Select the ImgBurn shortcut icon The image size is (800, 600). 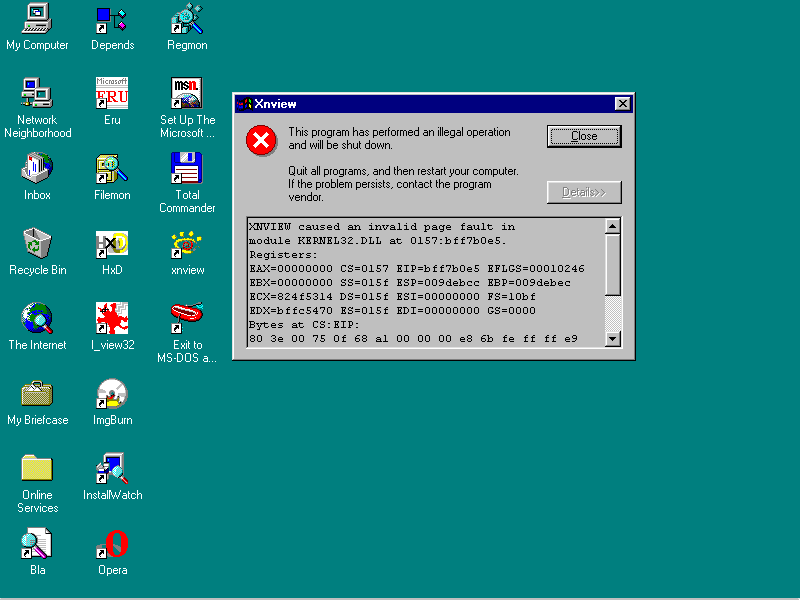click(x=112, y=393)
